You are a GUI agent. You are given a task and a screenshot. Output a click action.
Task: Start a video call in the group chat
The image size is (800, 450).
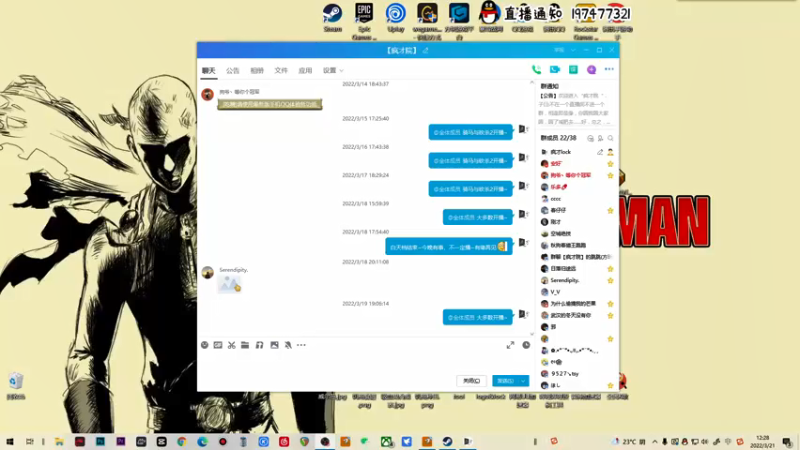[555, 69]
